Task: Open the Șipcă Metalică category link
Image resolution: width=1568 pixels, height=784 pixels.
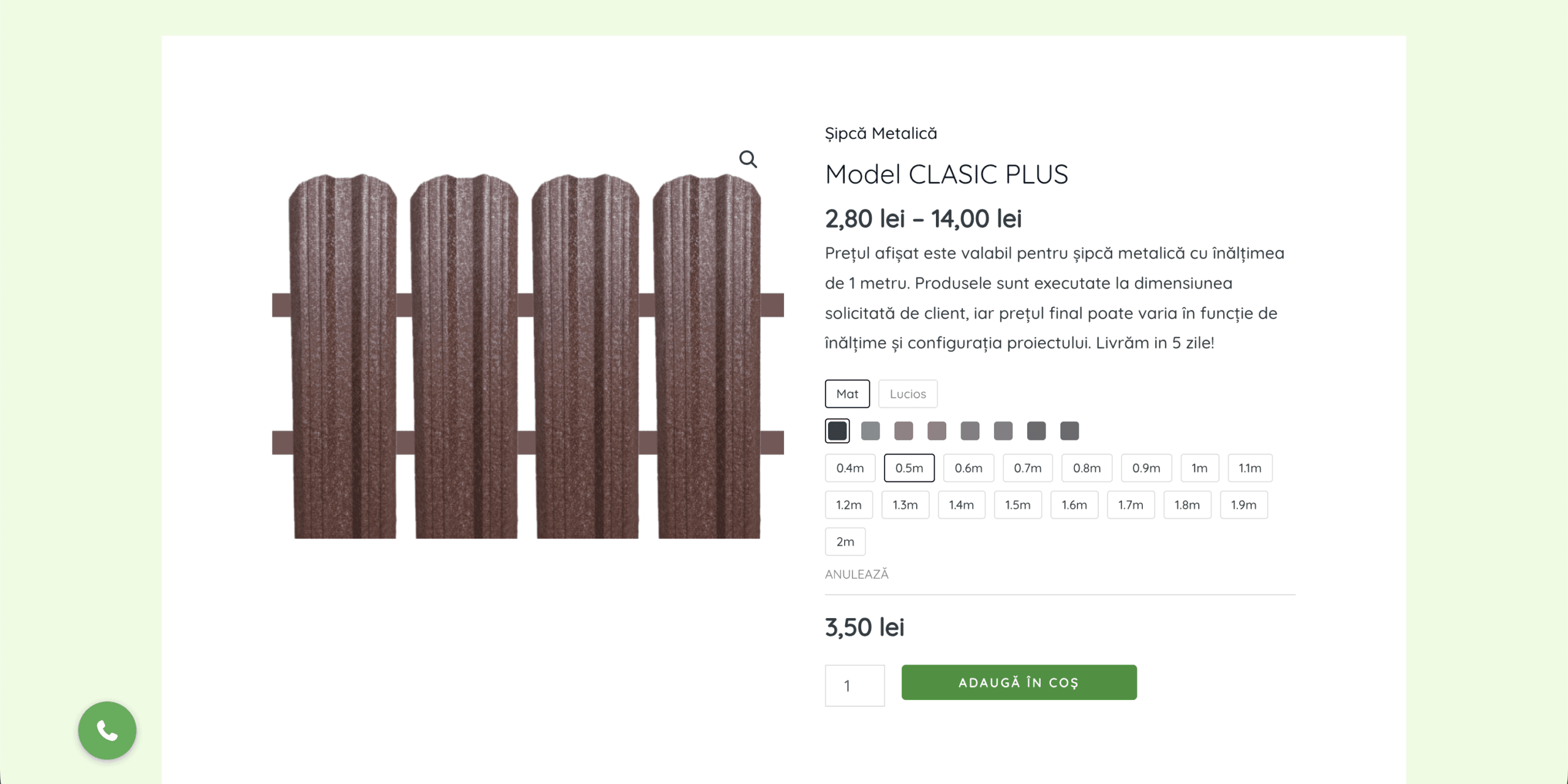Action: tap(881, 134)
